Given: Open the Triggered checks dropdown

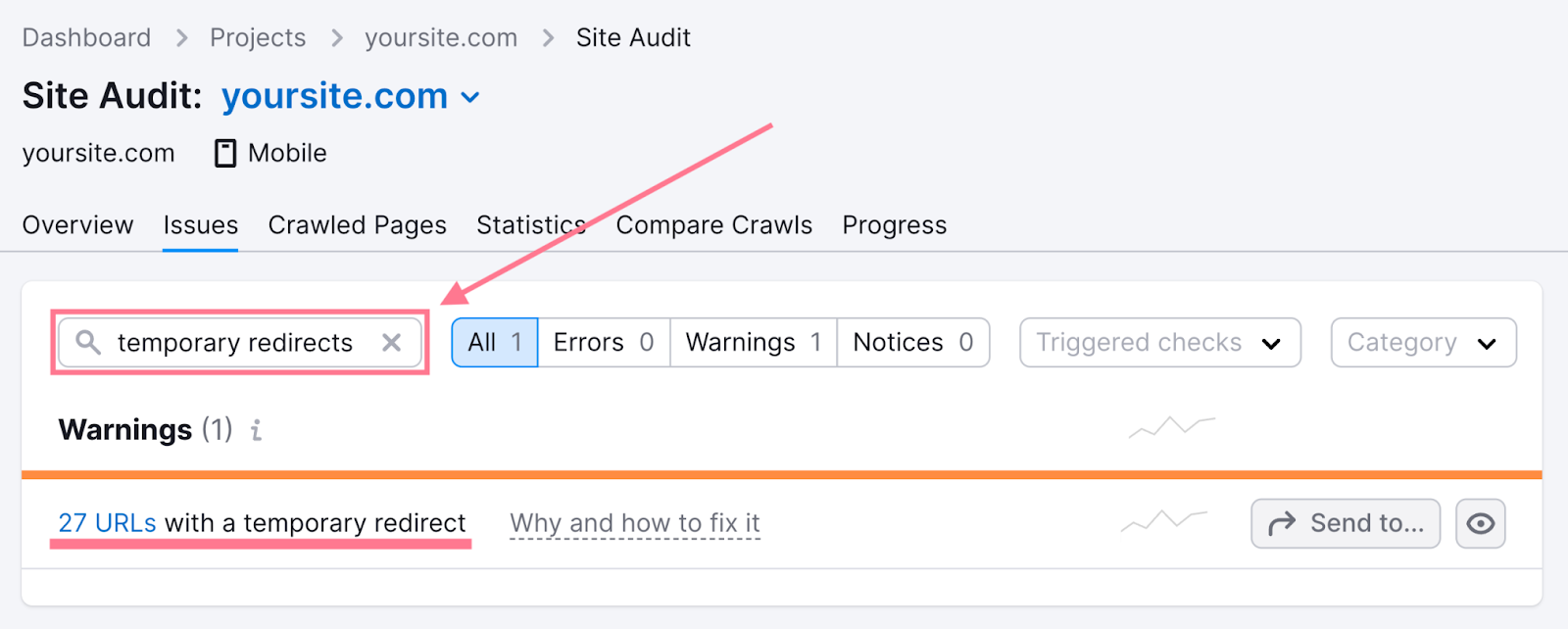Looking at the screenshot, I should click(1157, 342).
